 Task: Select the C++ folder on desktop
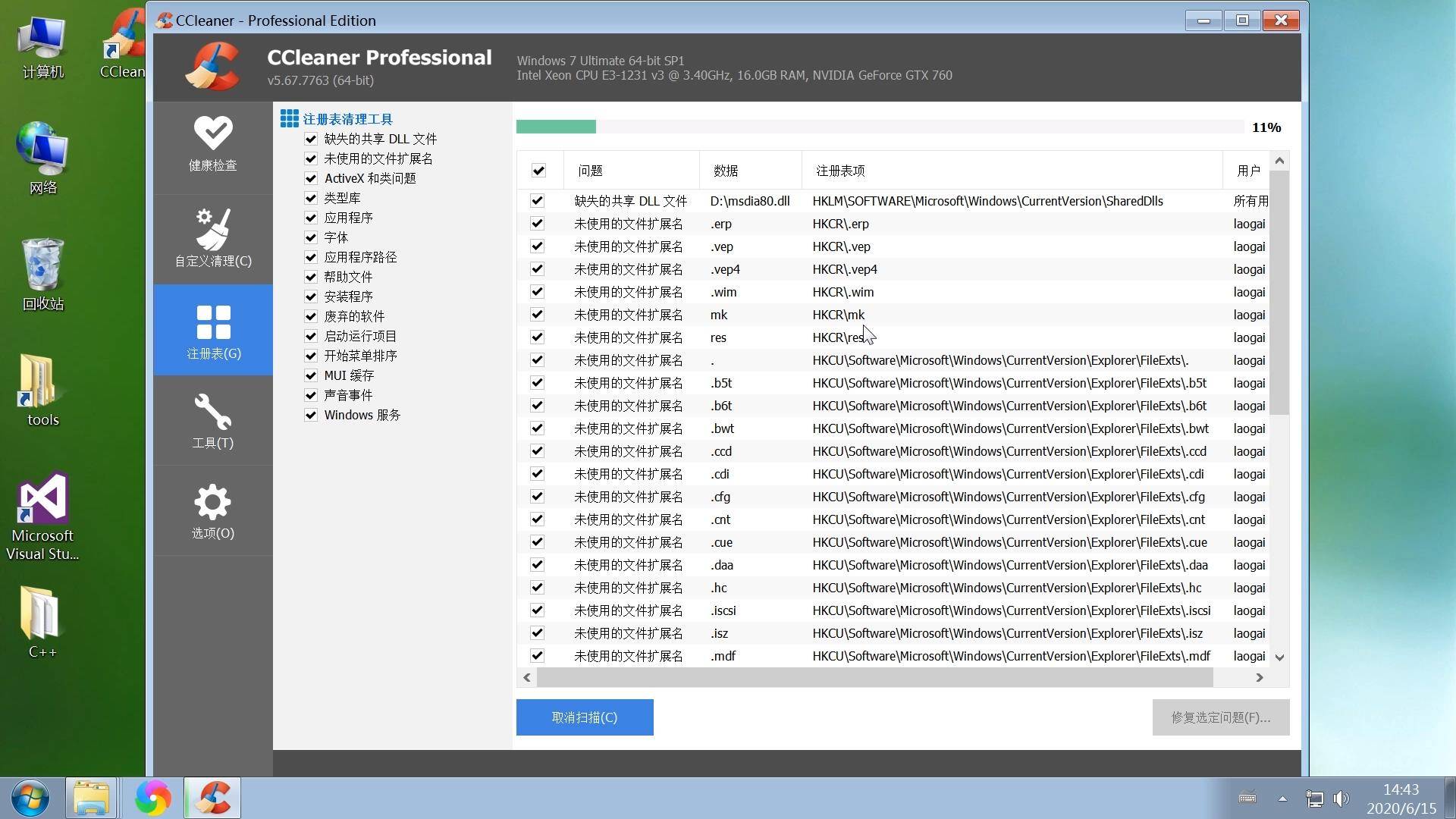click(42, 622)
